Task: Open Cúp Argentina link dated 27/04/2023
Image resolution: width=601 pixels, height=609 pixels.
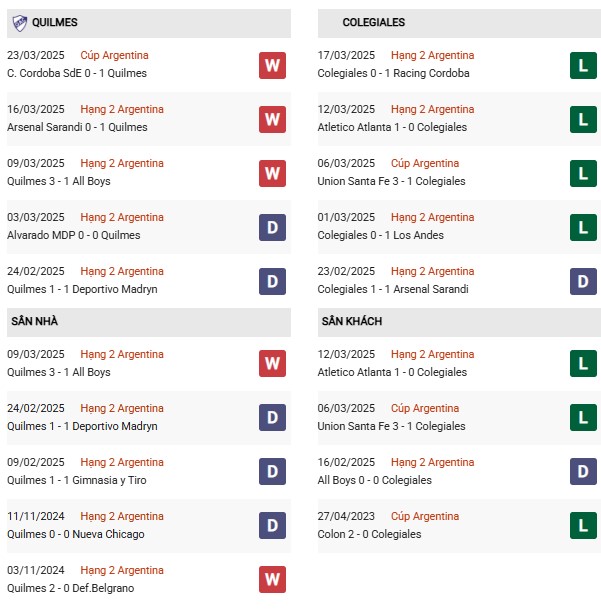Action: [x=425, y=516]
